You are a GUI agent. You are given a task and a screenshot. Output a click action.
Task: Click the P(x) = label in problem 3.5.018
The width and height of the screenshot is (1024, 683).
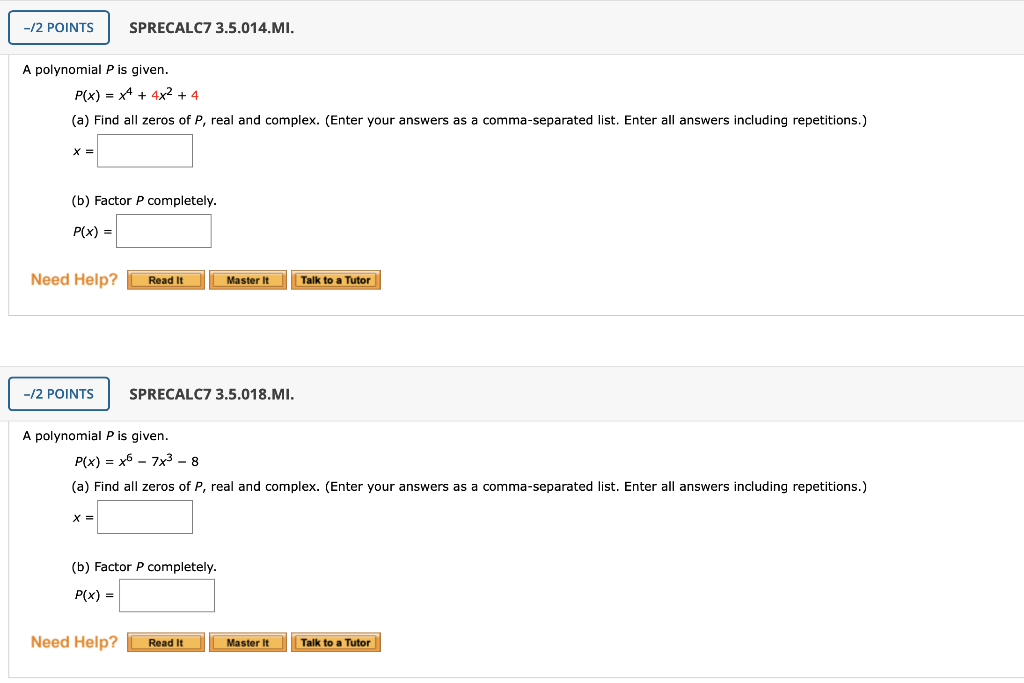click(x=94, y=594)
